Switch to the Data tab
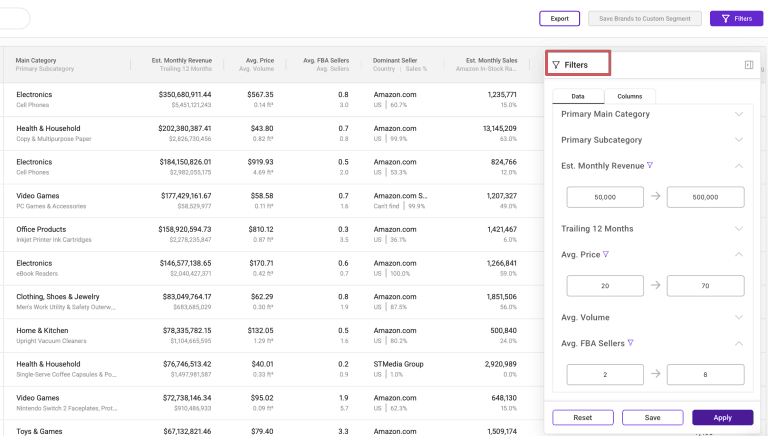 [578, 96]
